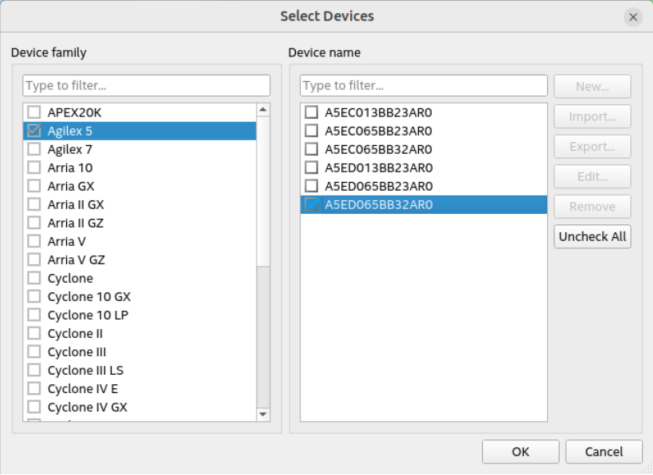
Task: Enable the Agilex 7 checkbox
Action: [34, 149]
